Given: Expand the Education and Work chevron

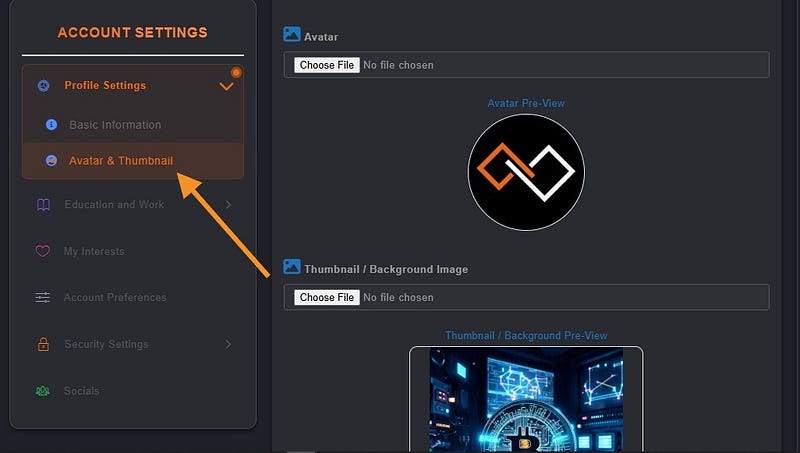Looking at the screenshot, I should 229,205.
